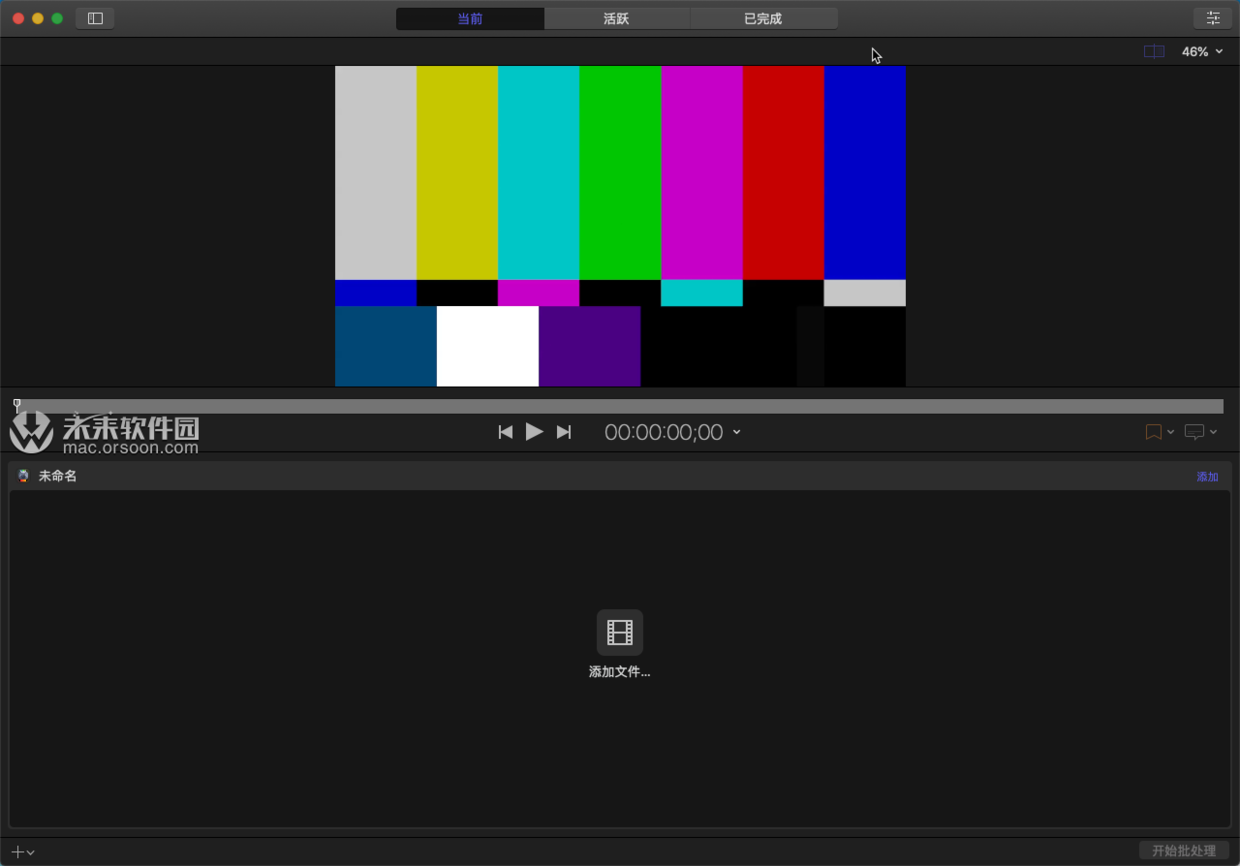Click the marker bookmark icon
Screen dimensions: 1240x866
tap(1153, 432)
